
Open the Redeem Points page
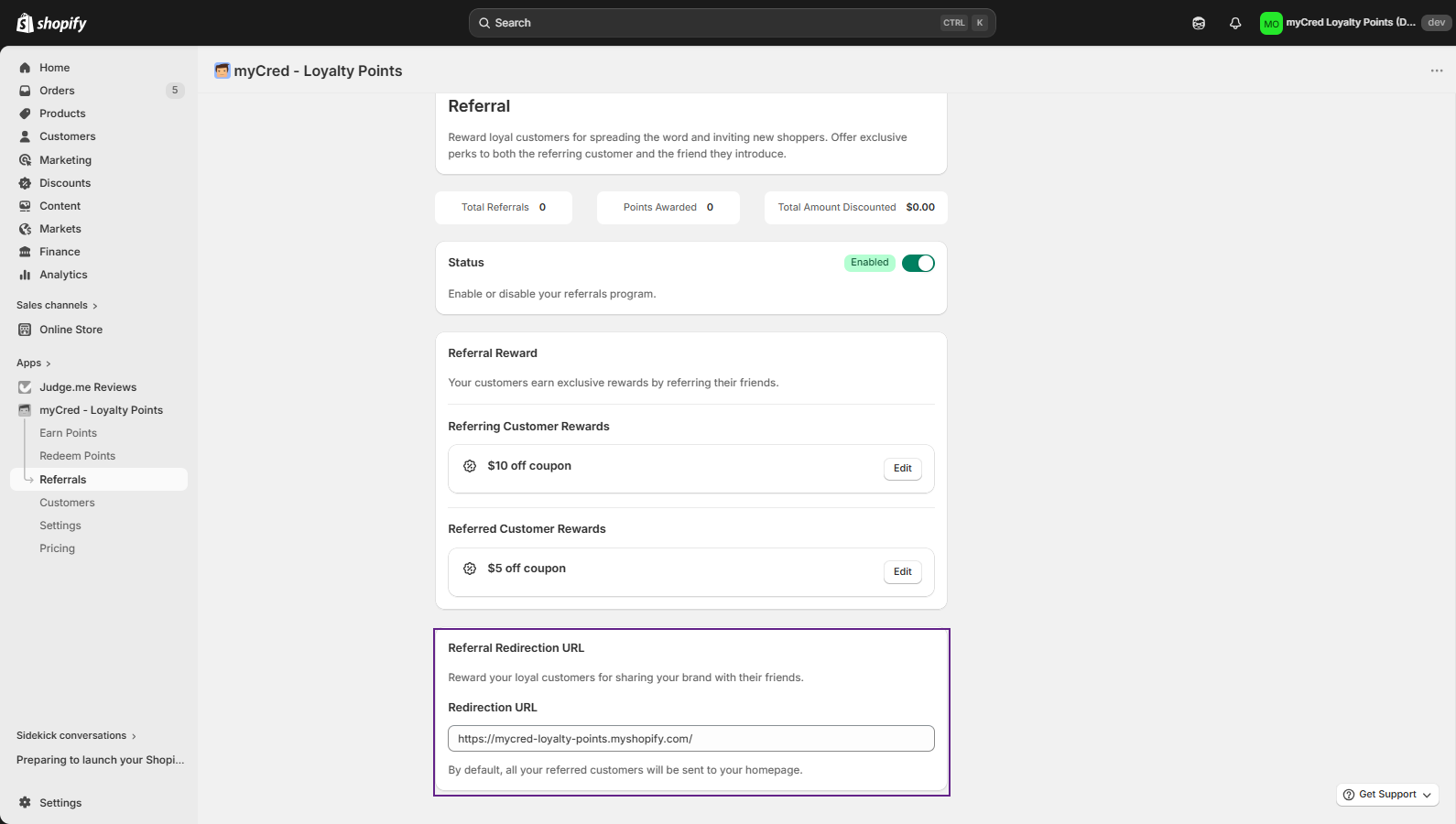point(77,456)
